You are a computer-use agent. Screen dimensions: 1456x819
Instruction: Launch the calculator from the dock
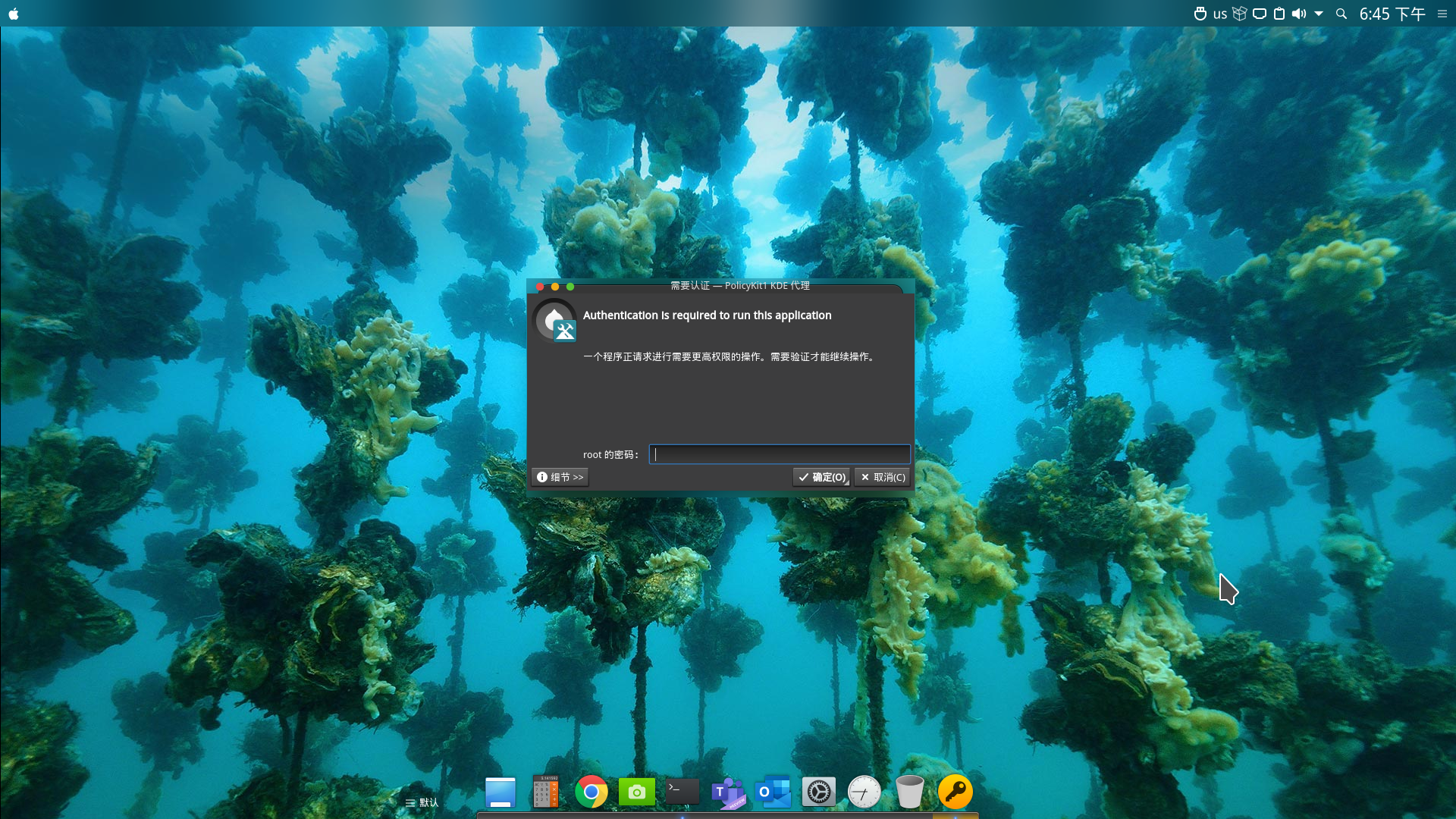click(x=545, y=792)
